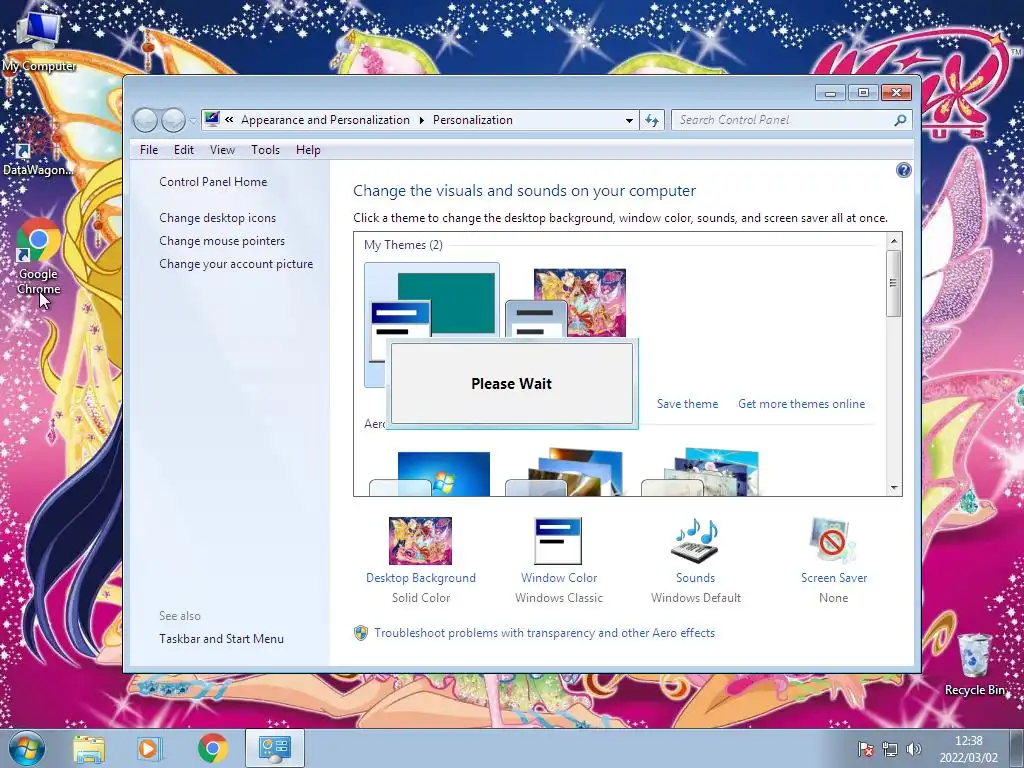Open the Tools menu
Viewport: 1024px width, 768px height.
(x=265, y=150)
